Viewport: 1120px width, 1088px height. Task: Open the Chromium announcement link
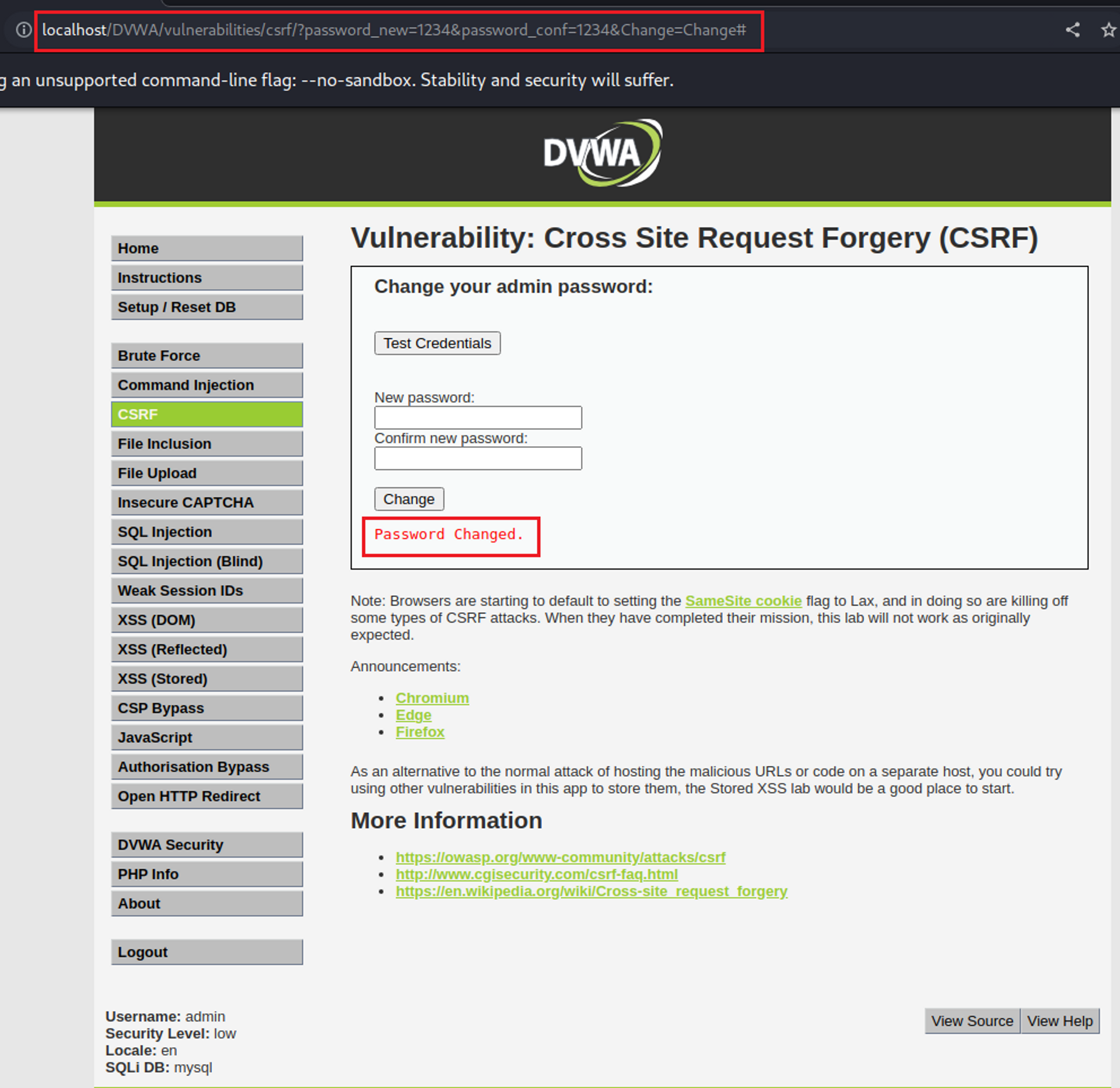point(432,698)
